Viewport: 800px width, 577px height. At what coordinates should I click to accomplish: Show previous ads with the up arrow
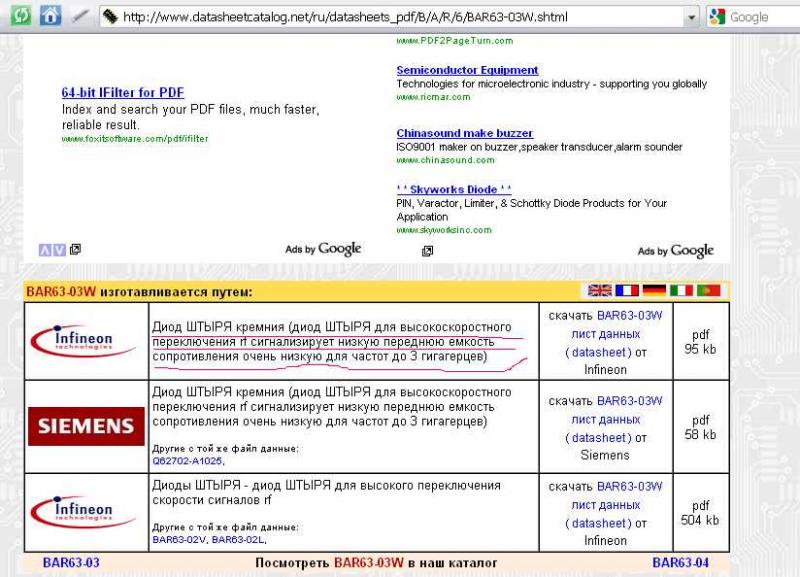[x=45, y=250]
